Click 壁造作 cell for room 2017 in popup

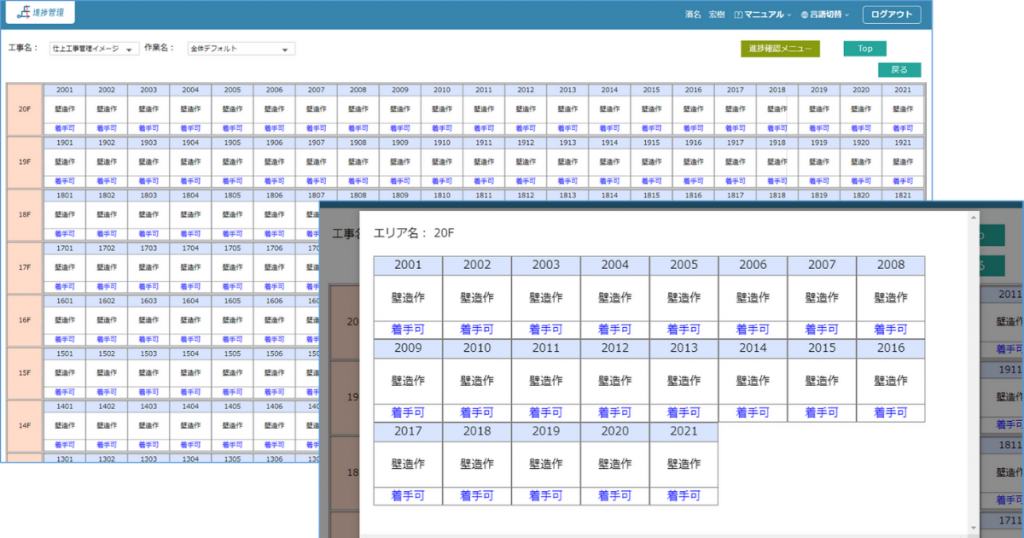pyautogui.click(x=408, y=464)
